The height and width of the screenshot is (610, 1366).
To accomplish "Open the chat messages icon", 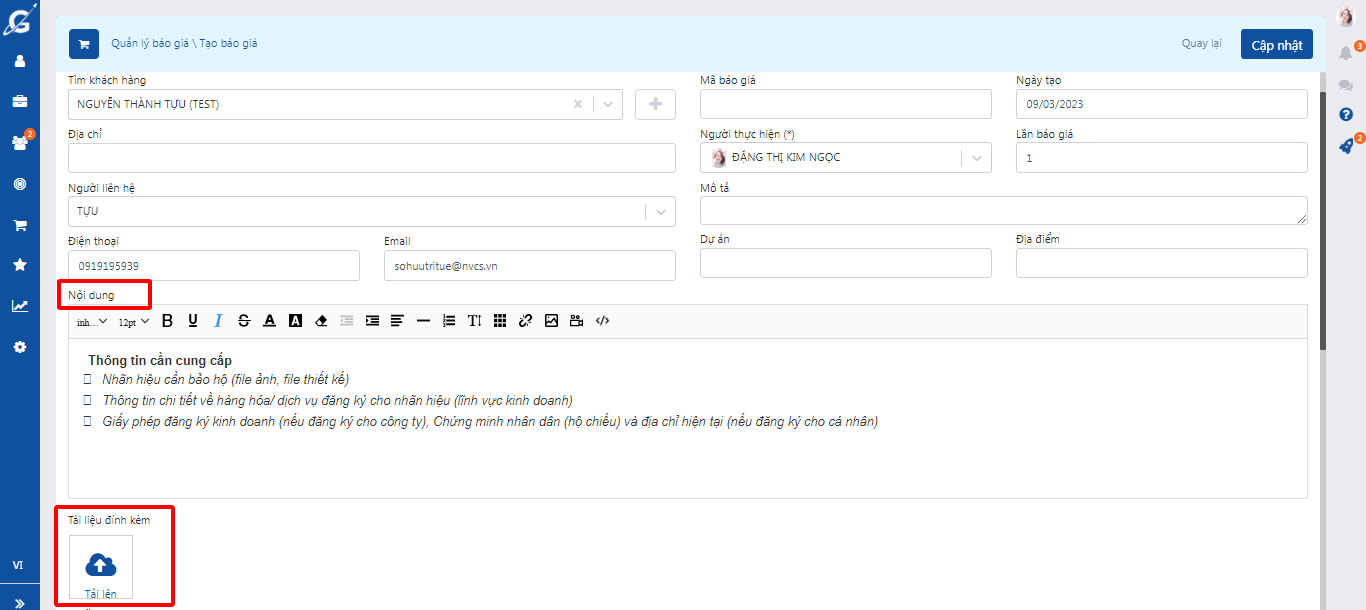I will click(x=1346, y=85).
